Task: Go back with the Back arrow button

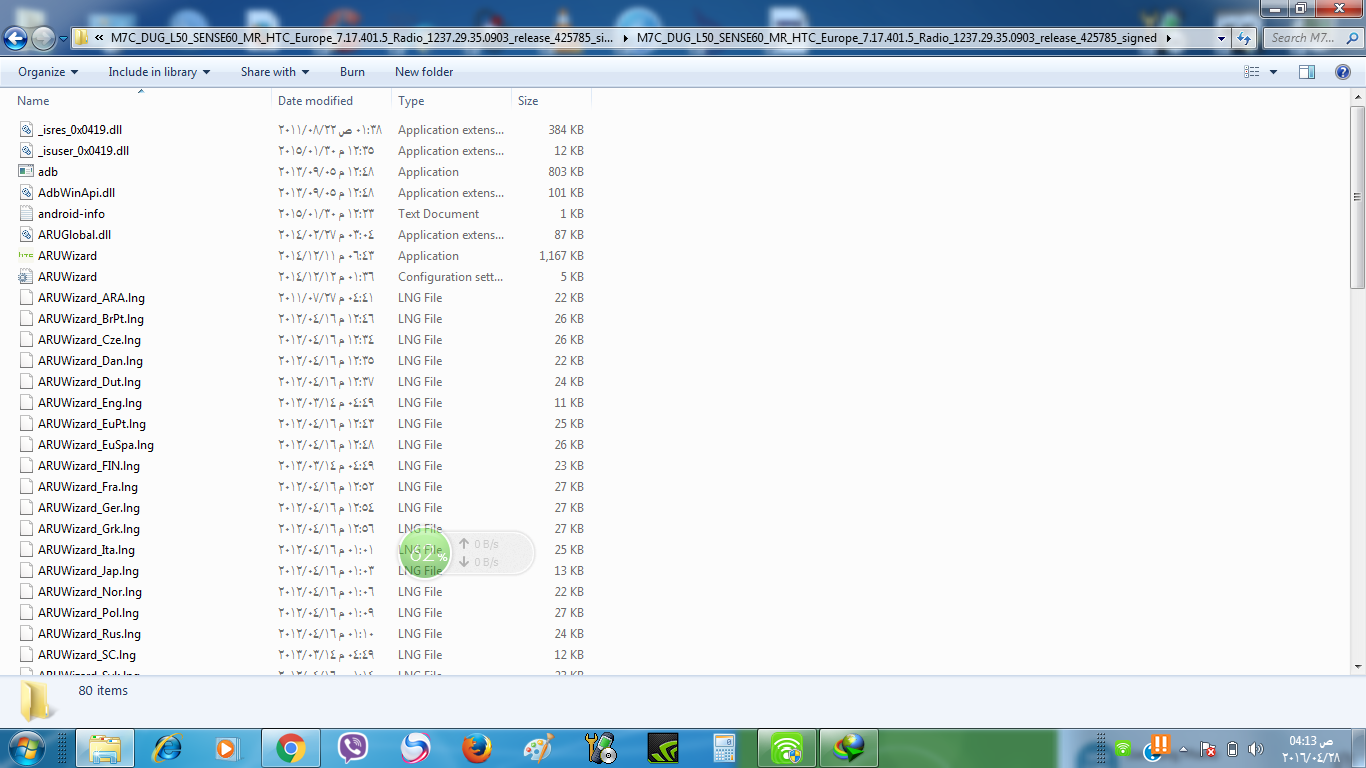Action: [x=16, y=38]
